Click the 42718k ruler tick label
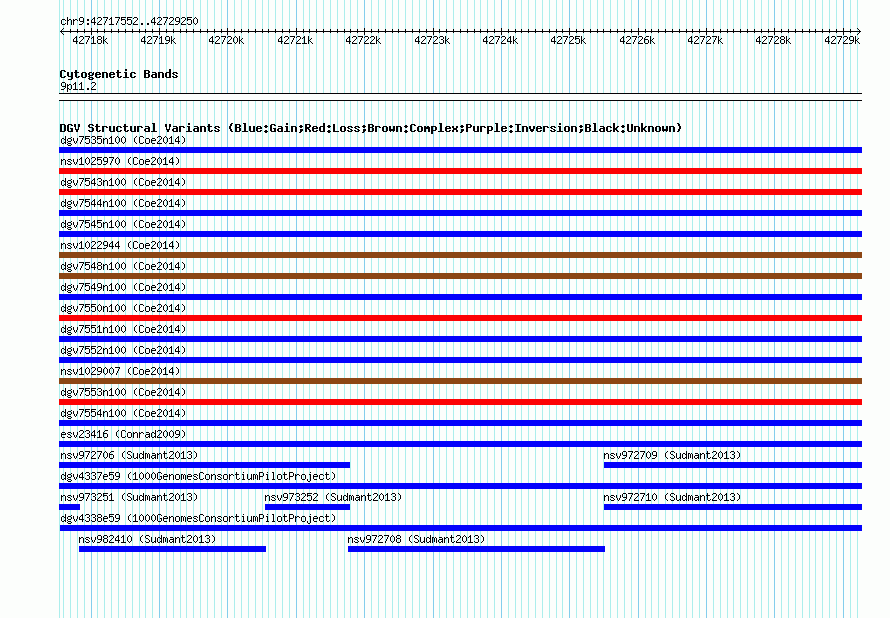The width and height of the screenshot is (890, 618). (x=90, y=40)
